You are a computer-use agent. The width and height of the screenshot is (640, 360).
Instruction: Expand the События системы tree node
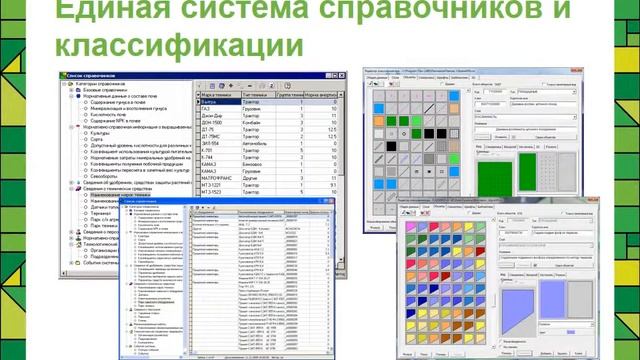[71, 263]
